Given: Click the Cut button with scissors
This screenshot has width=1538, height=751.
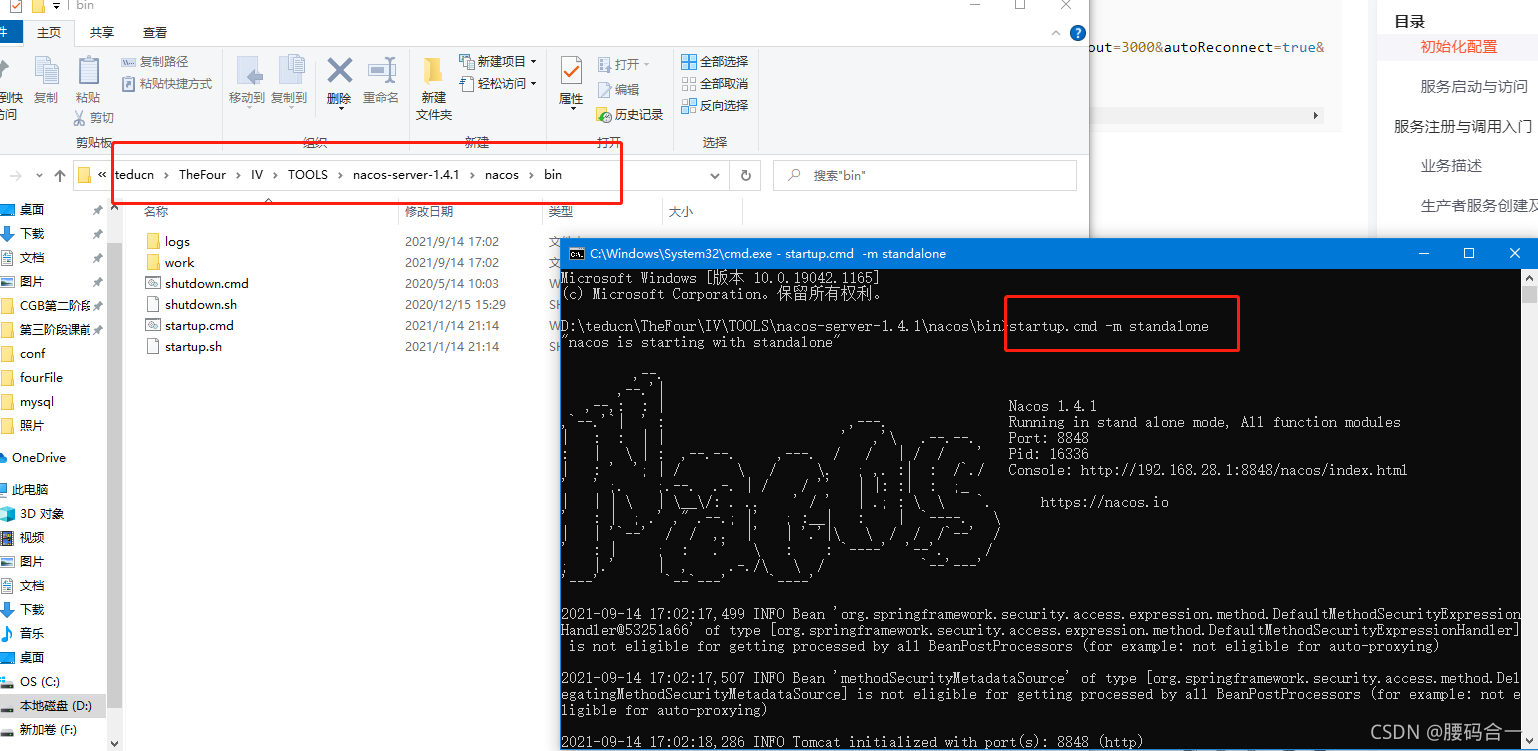Looking at the screenshot, I should click(x=93, y=118).
